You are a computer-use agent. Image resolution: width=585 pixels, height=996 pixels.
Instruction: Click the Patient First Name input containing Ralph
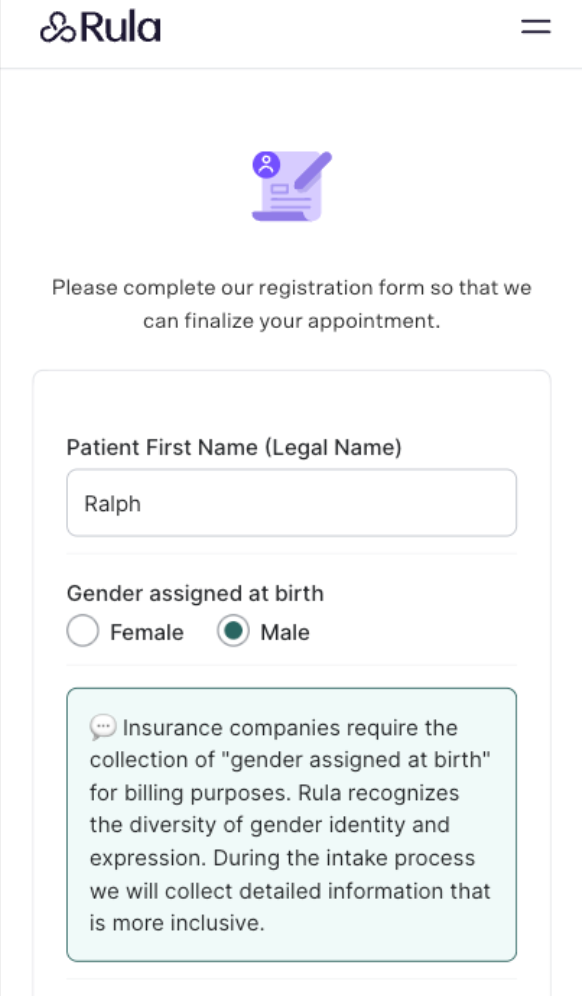[291, 503]
